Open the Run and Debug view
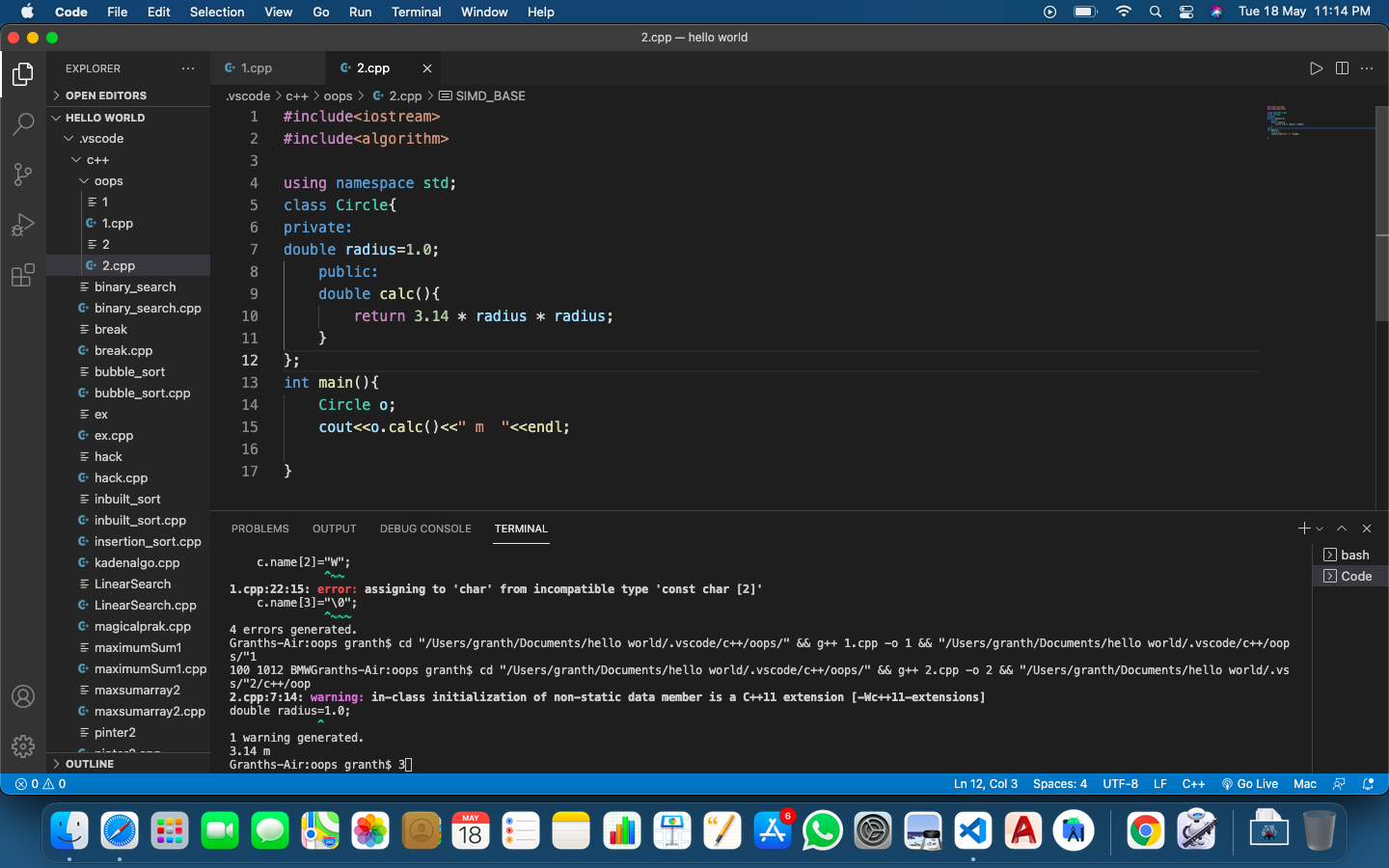Image resolution: width=1389 pixels, height=868 pixels. (23, 225)
